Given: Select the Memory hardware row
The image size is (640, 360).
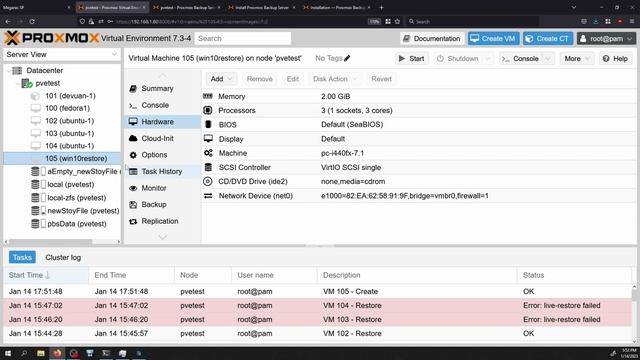Looking at the screenshot, I should [419, 96].
